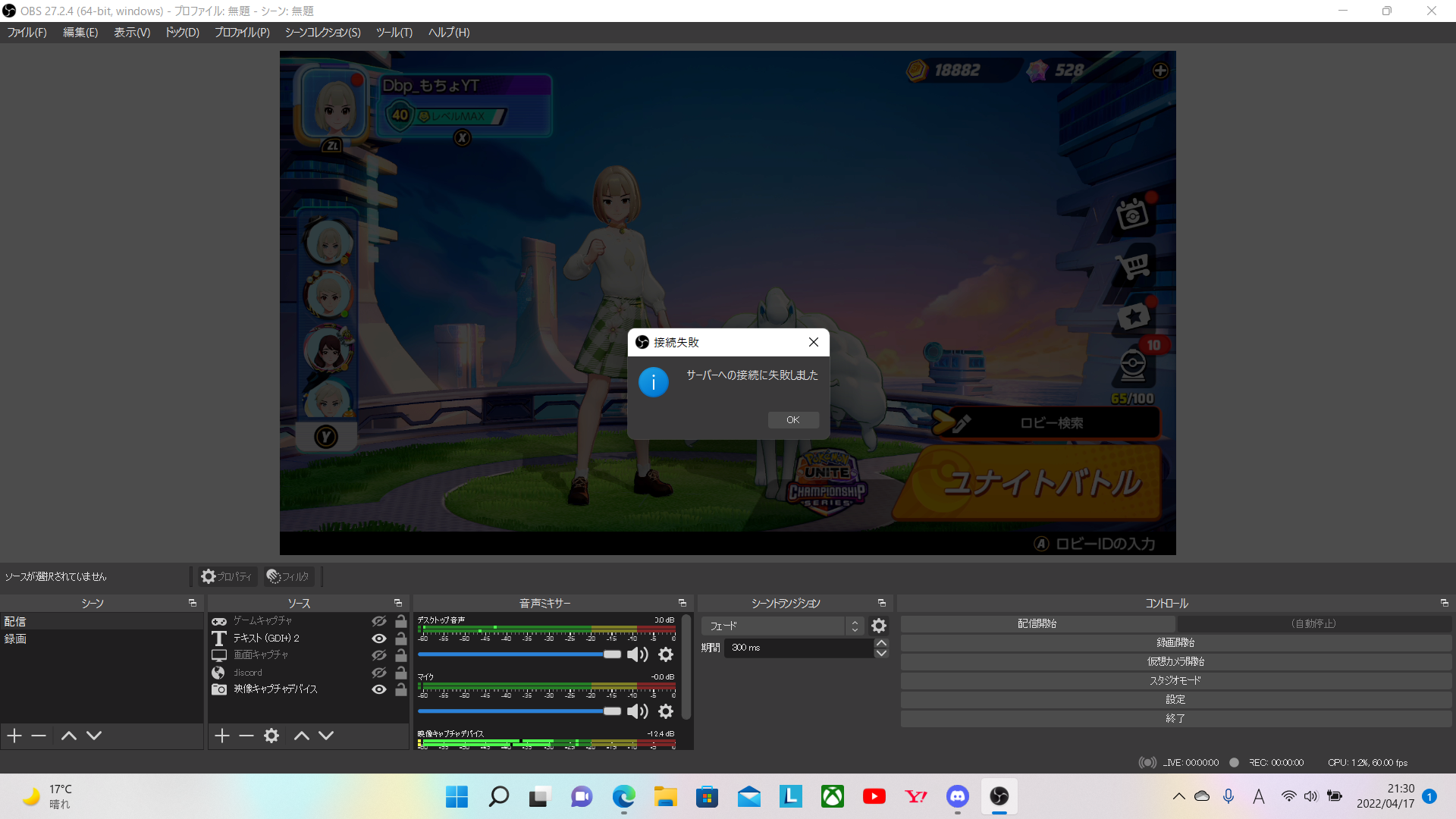Open Discord from the taskbar
The width and height of the screenshot is (1456, 819).
click(x=958, y=796)
